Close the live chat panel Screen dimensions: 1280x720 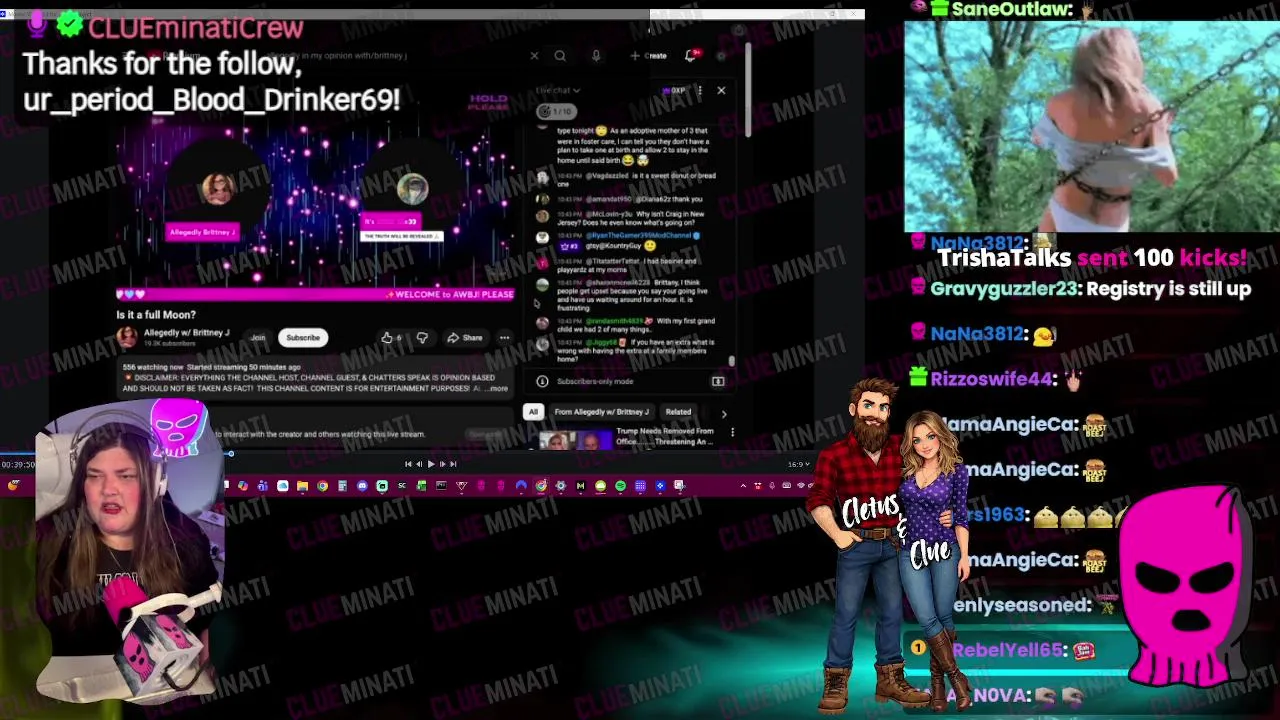point(721,90)
